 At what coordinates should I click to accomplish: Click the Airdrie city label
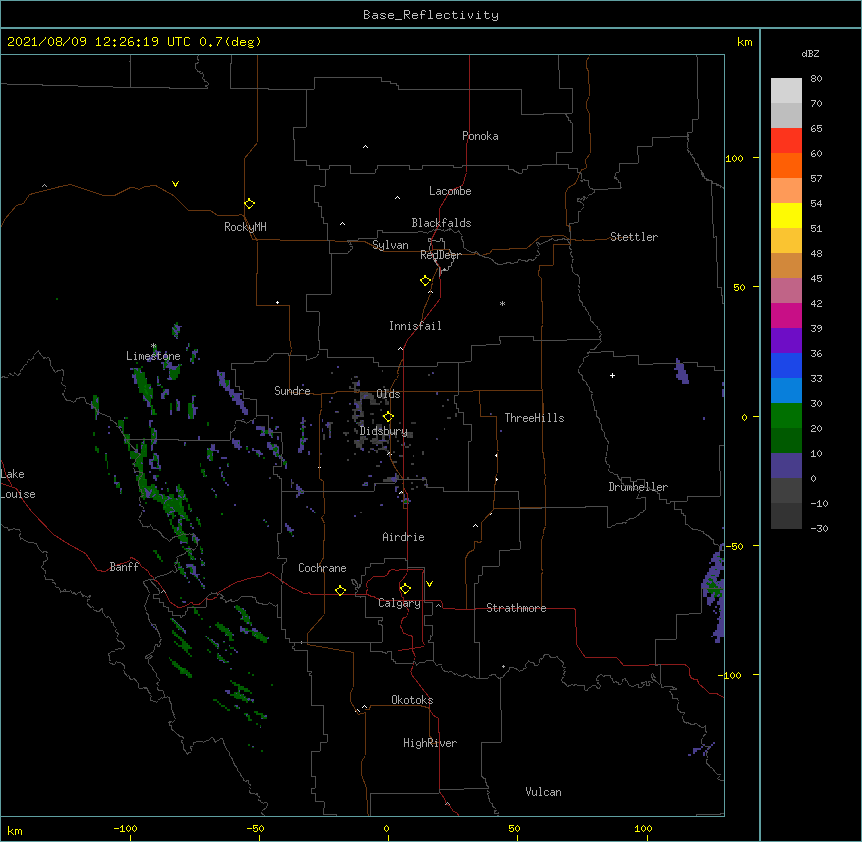click(404, 537)
